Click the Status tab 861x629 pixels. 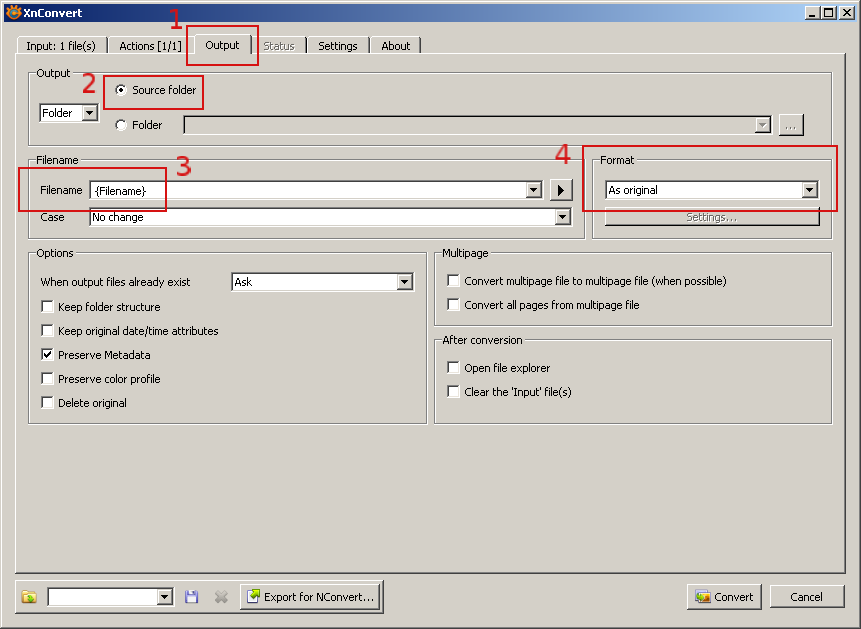tap(279, 46)
